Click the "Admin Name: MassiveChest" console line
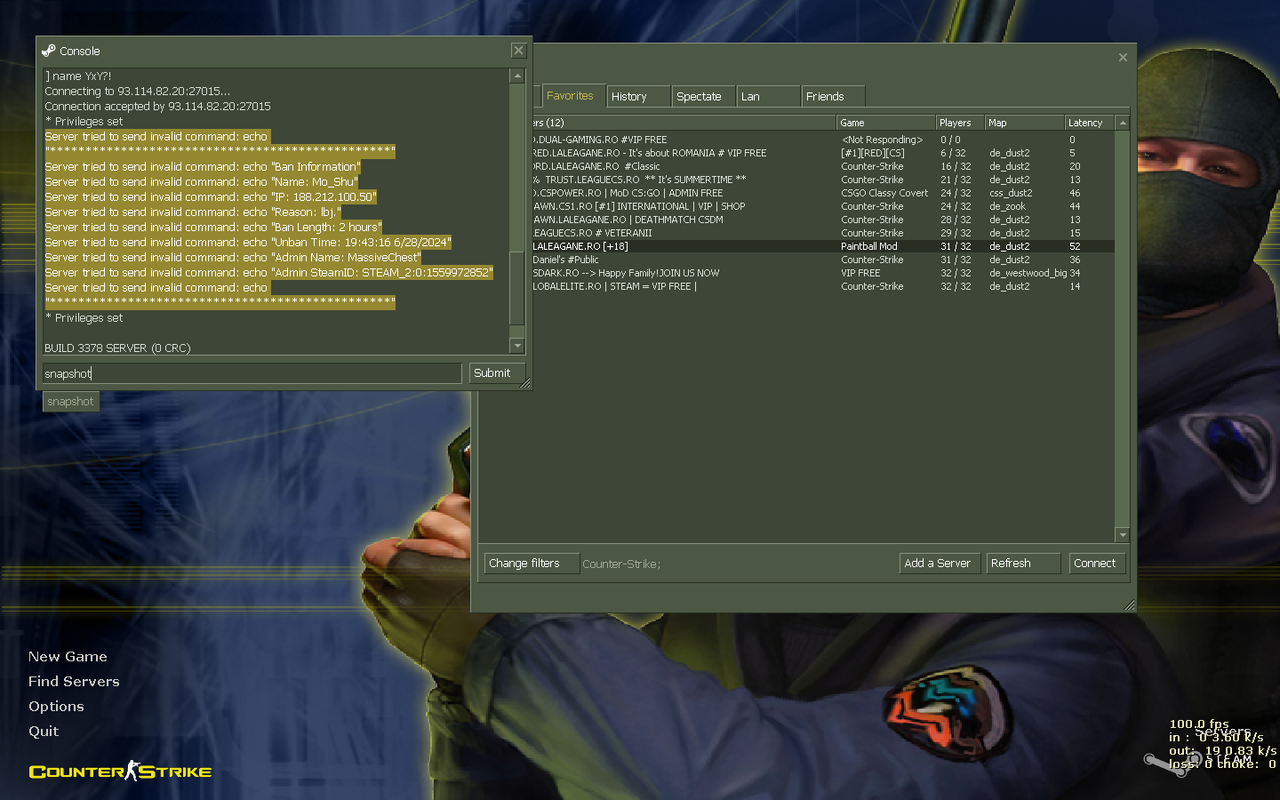Screen dimensions: 1280x800 pyautogui.click(x=233, y=257)
